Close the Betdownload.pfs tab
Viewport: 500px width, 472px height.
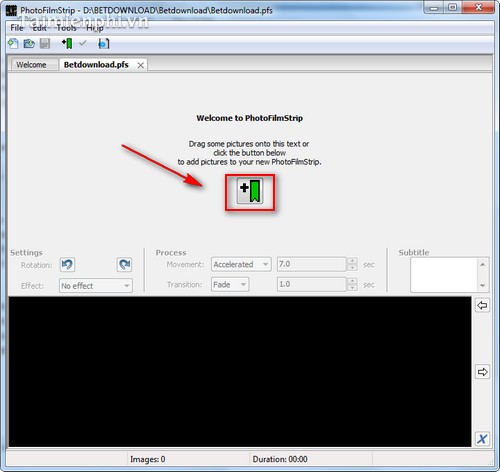[141, 65]
